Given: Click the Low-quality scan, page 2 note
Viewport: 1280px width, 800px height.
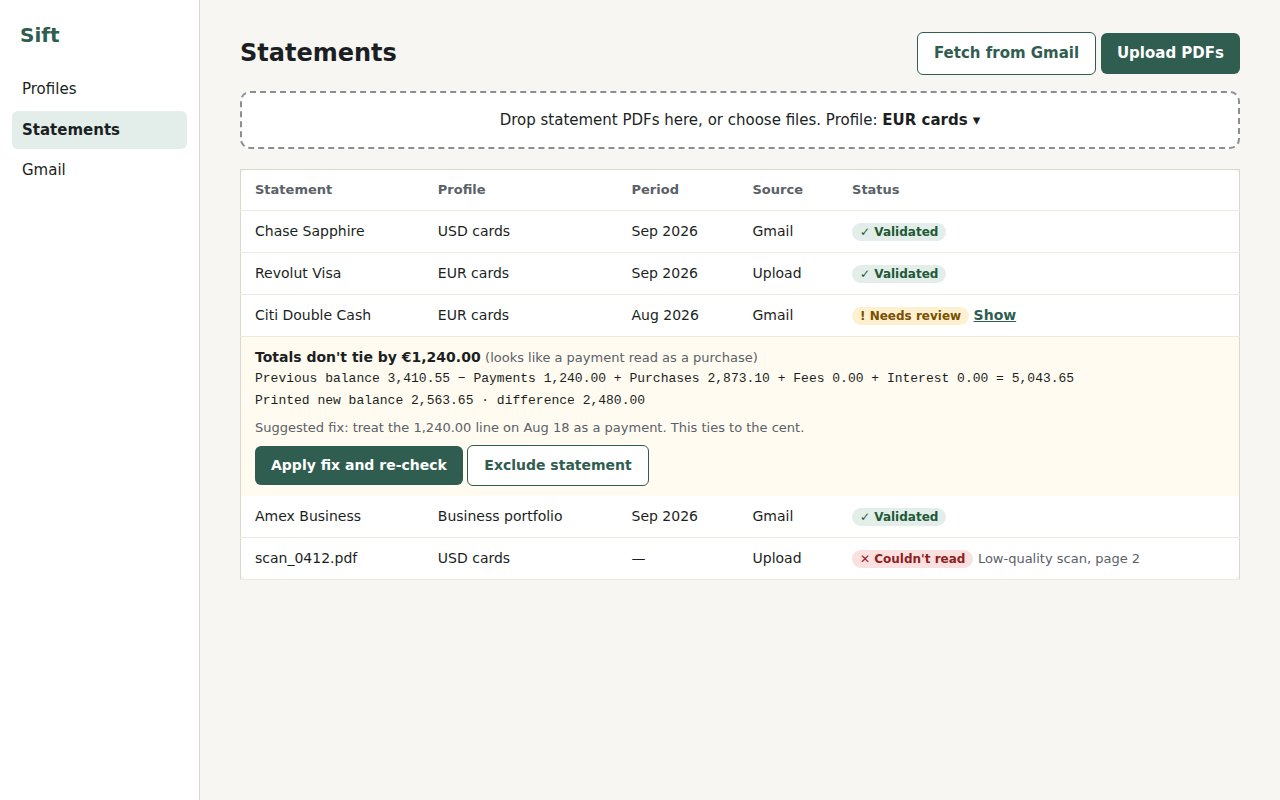Looking at the screenshot, I should pos(1059,559).
